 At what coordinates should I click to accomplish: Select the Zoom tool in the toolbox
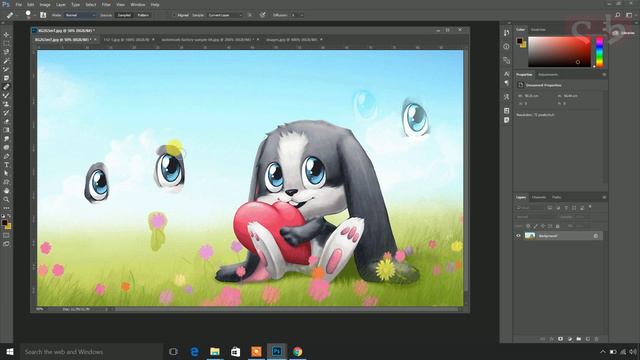(6, 199)
